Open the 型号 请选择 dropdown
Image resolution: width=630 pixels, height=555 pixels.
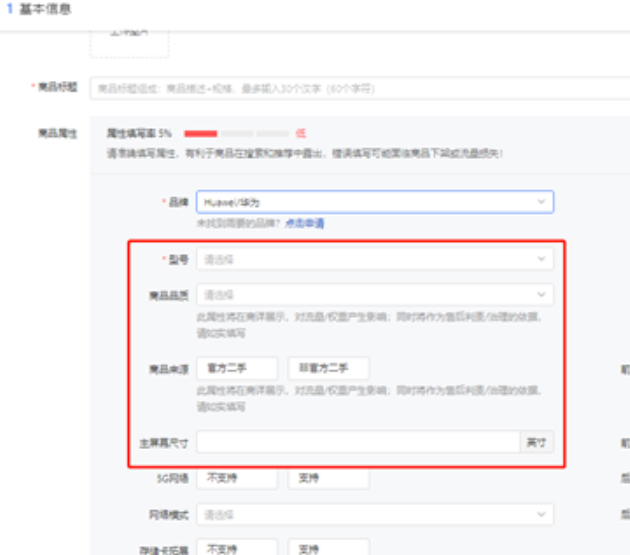[x=375, y=259]
